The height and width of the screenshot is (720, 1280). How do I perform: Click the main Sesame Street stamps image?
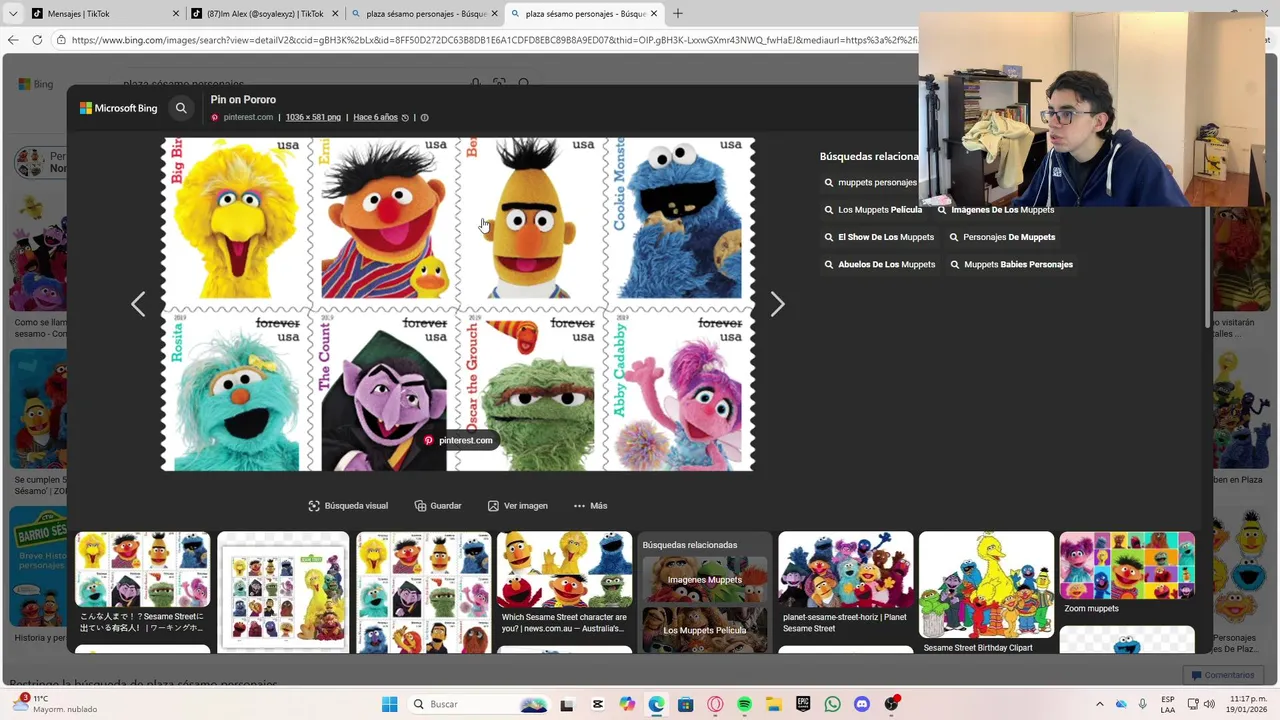458,304
